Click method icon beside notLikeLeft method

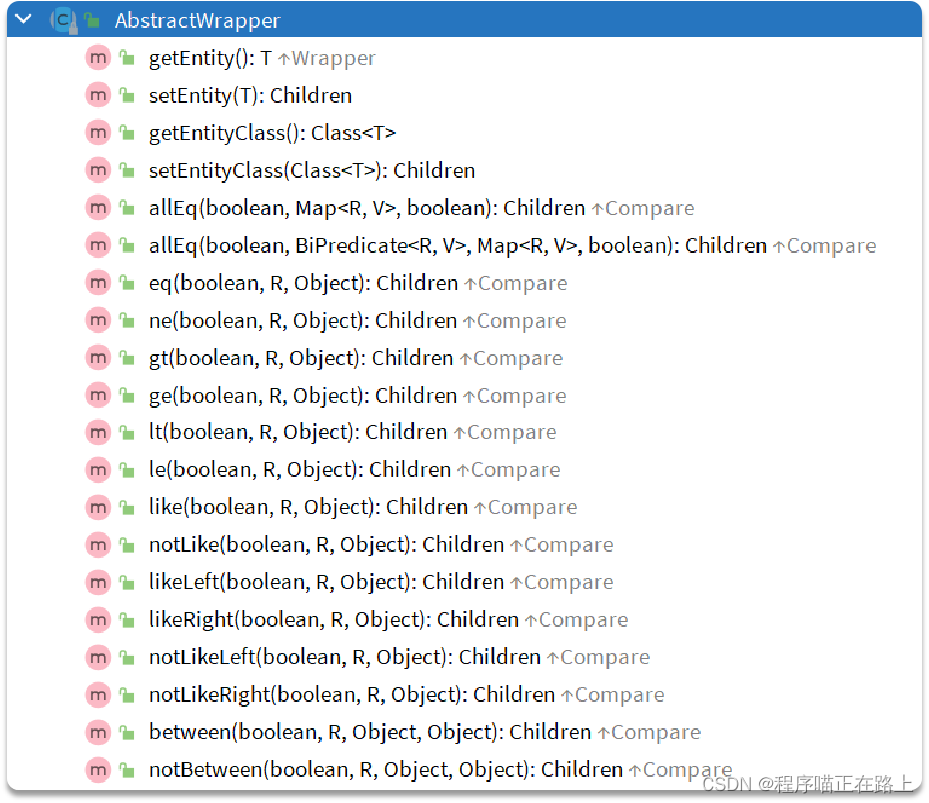click(98, 657)
